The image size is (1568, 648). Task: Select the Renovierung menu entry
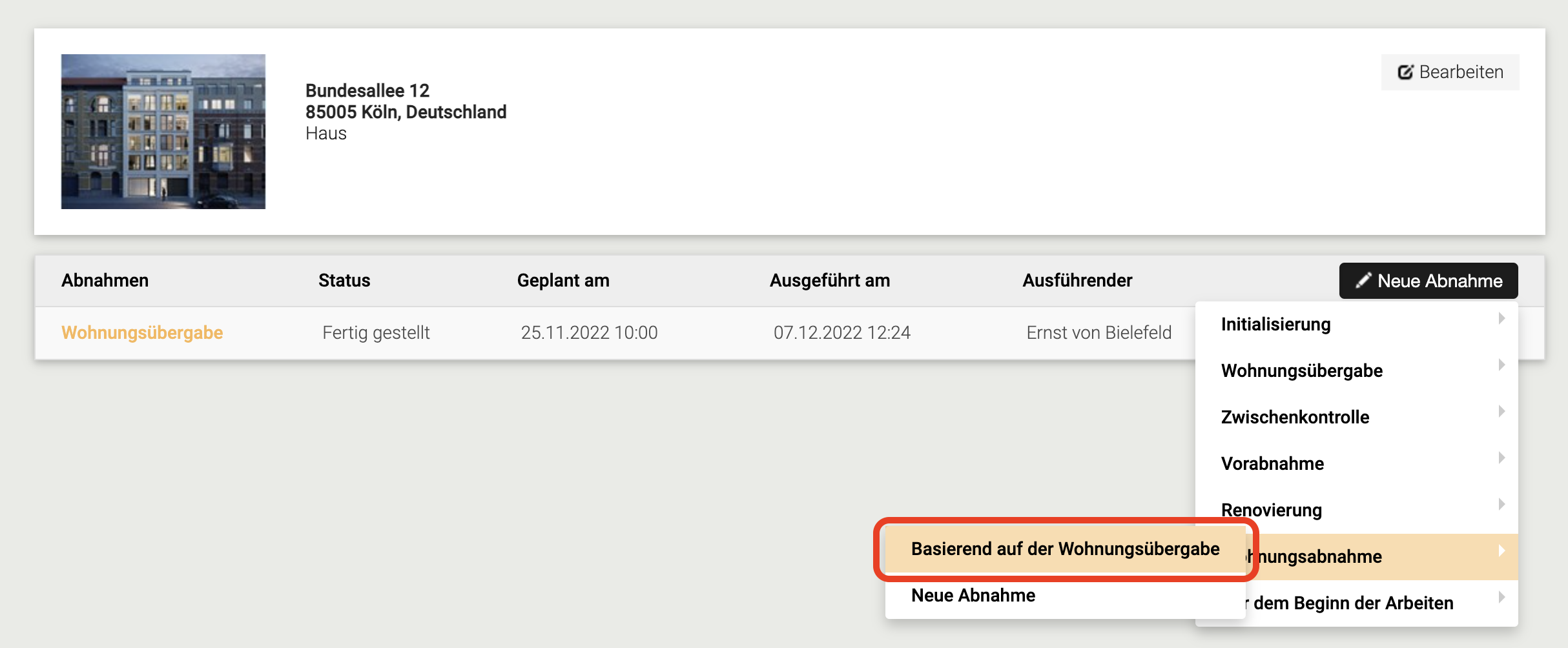click(1272, 510)
